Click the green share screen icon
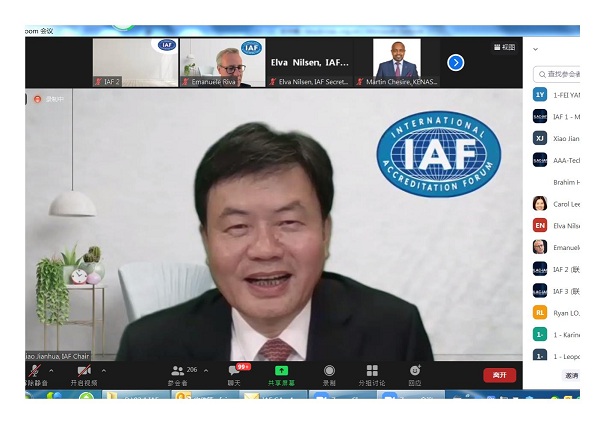This screenshot has width=600, height=424. pos(281,371)
